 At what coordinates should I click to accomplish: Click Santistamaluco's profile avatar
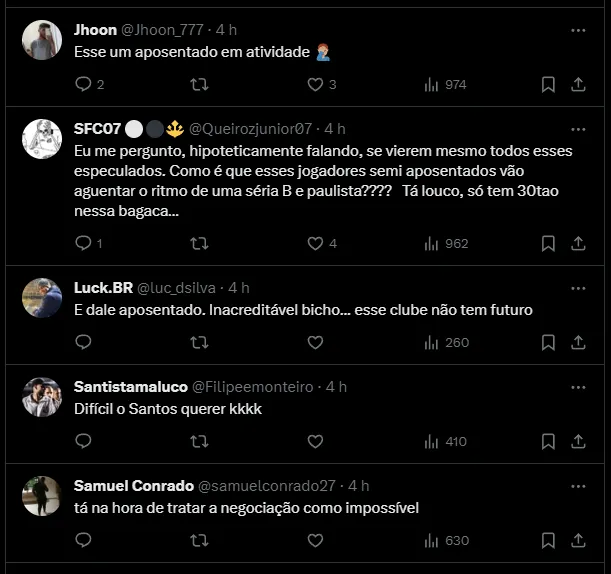42,397
